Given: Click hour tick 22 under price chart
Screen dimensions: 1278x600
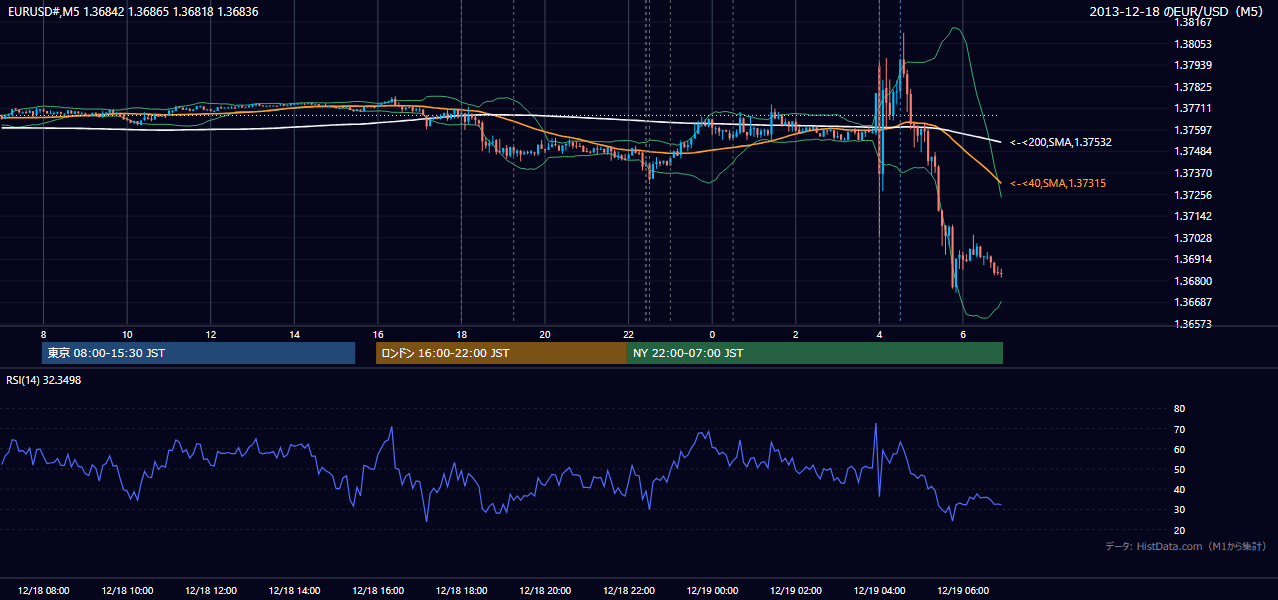Looking at the screenshot, I should tap(629, 334).
